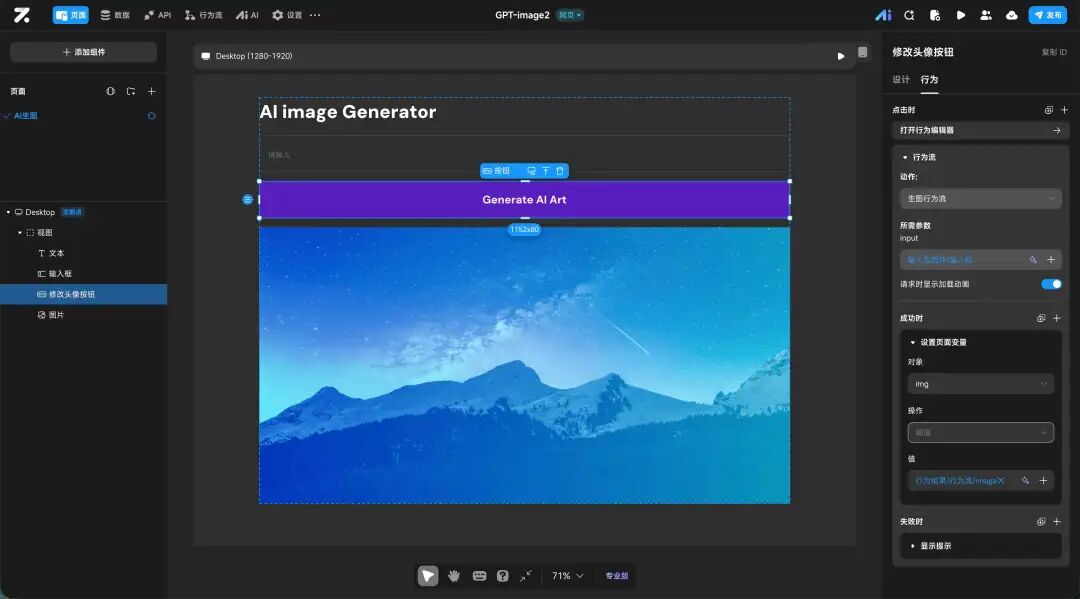Click the add folder icon in 页面 header

131,92
